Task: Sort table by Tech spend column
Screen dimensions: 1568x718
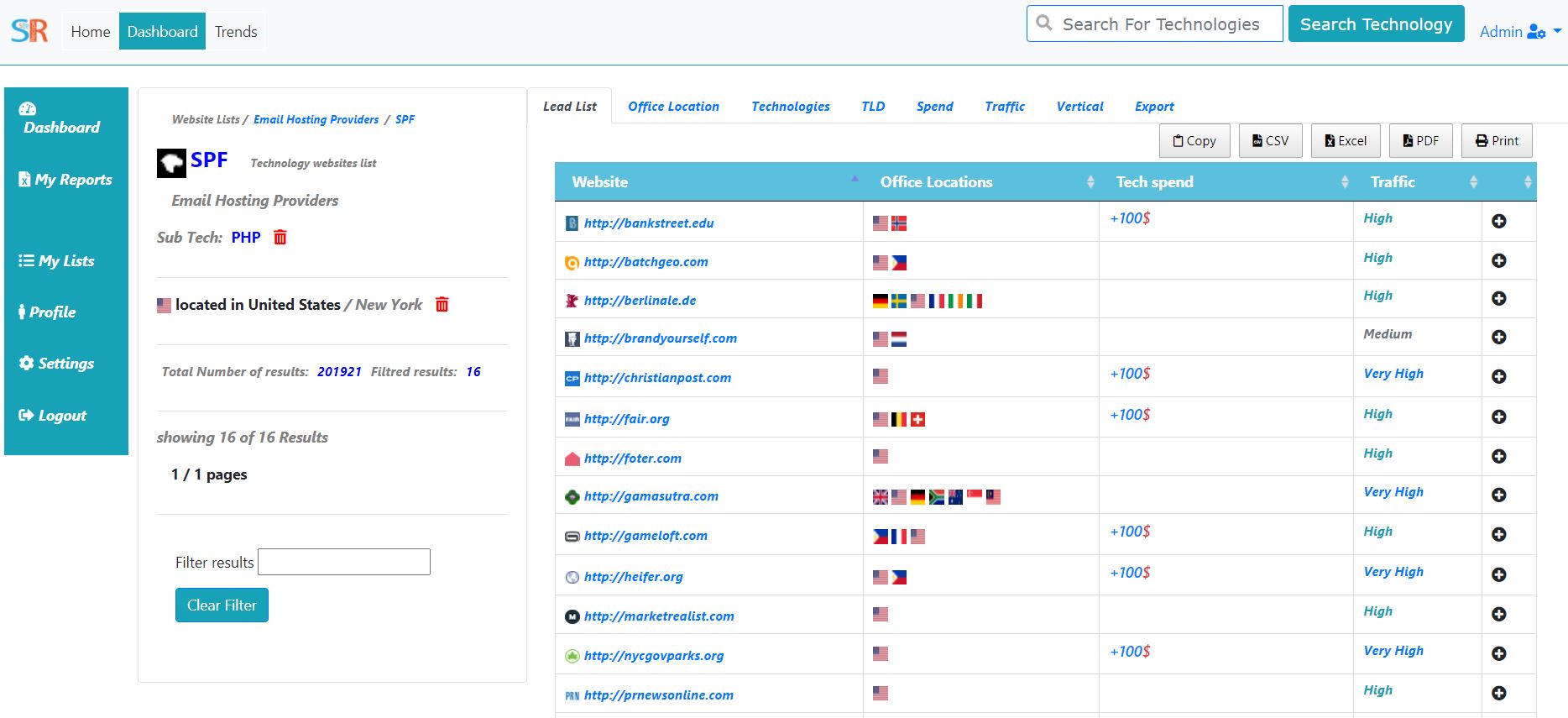Action: [1226, 182]
